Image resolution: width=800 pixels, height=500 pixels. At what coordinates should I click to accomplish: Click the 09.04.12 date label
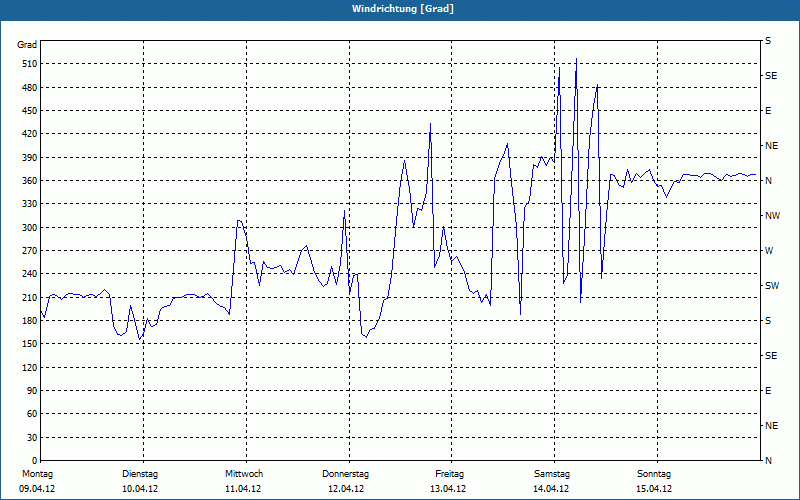[37, 489]
